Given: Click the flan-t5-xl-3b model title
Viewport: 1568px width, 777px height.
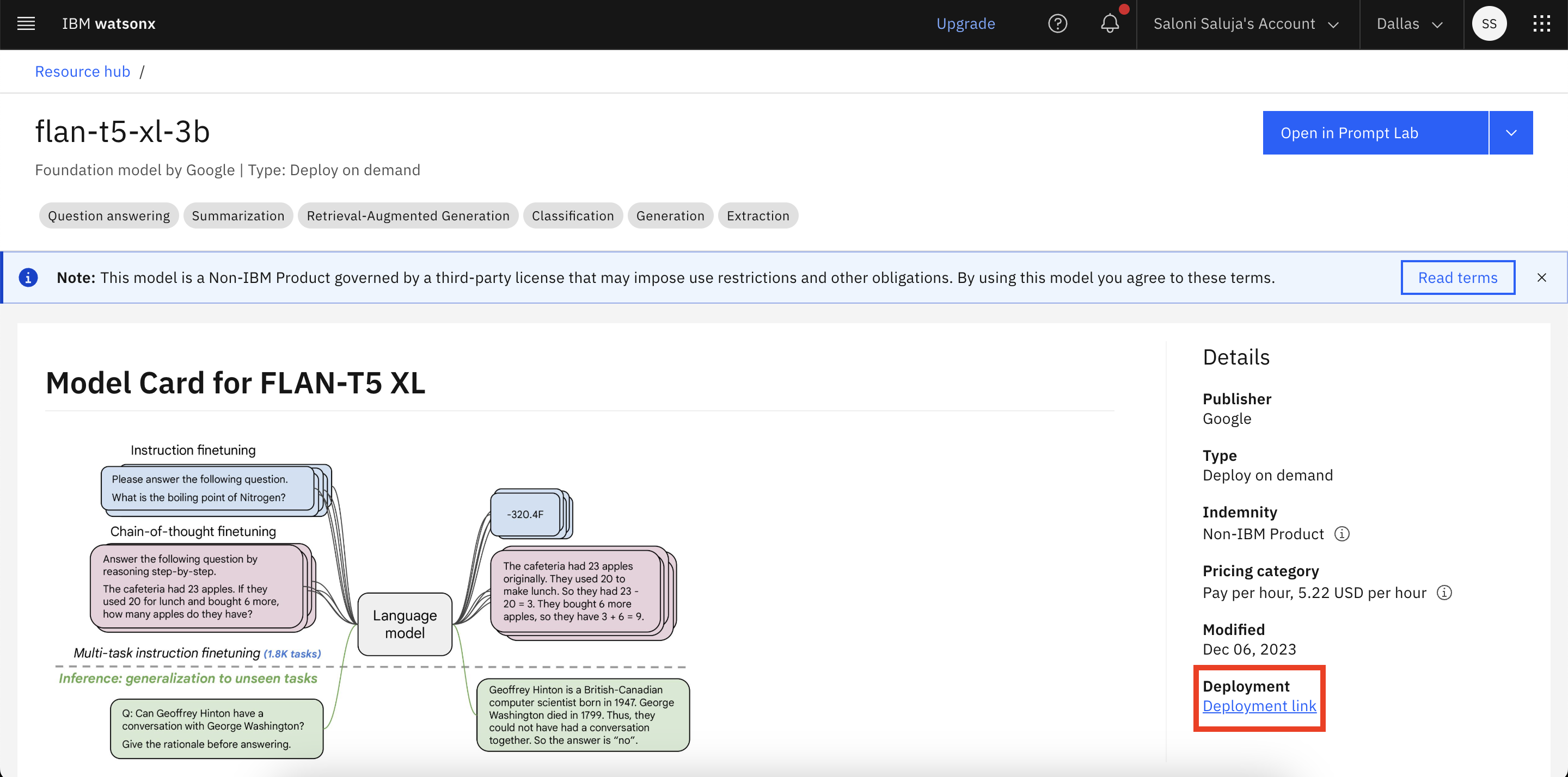Looking at the screenshot, I should tap(122, 132).
